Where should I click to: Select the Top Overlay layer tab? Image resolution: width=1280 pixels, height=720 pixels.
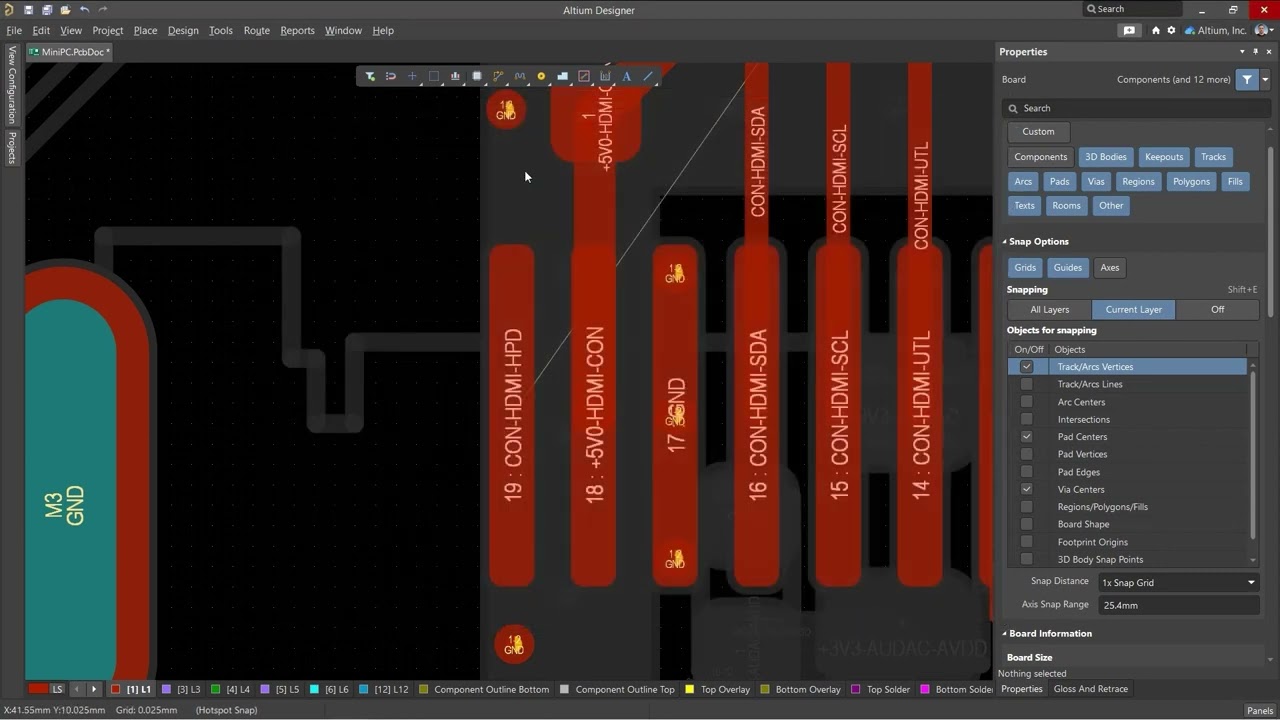coord(718,689)
